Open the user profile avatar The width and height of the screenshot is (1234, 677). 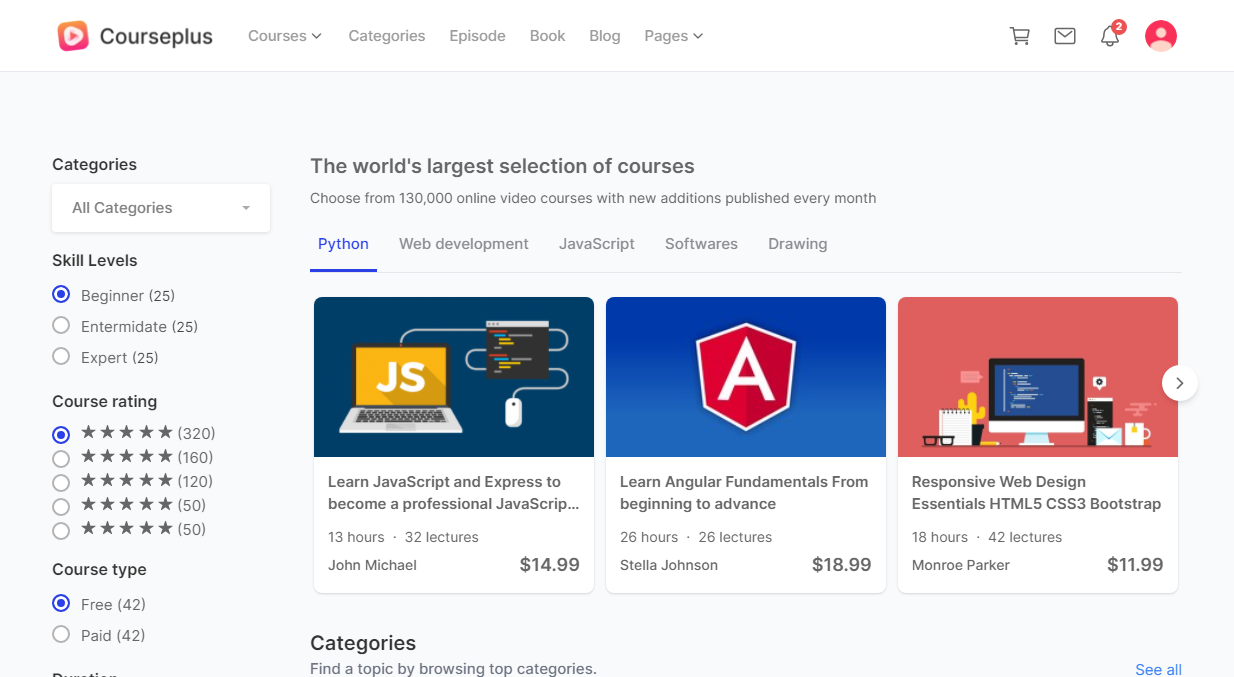pyautogui.click(x=1160, y=36)
